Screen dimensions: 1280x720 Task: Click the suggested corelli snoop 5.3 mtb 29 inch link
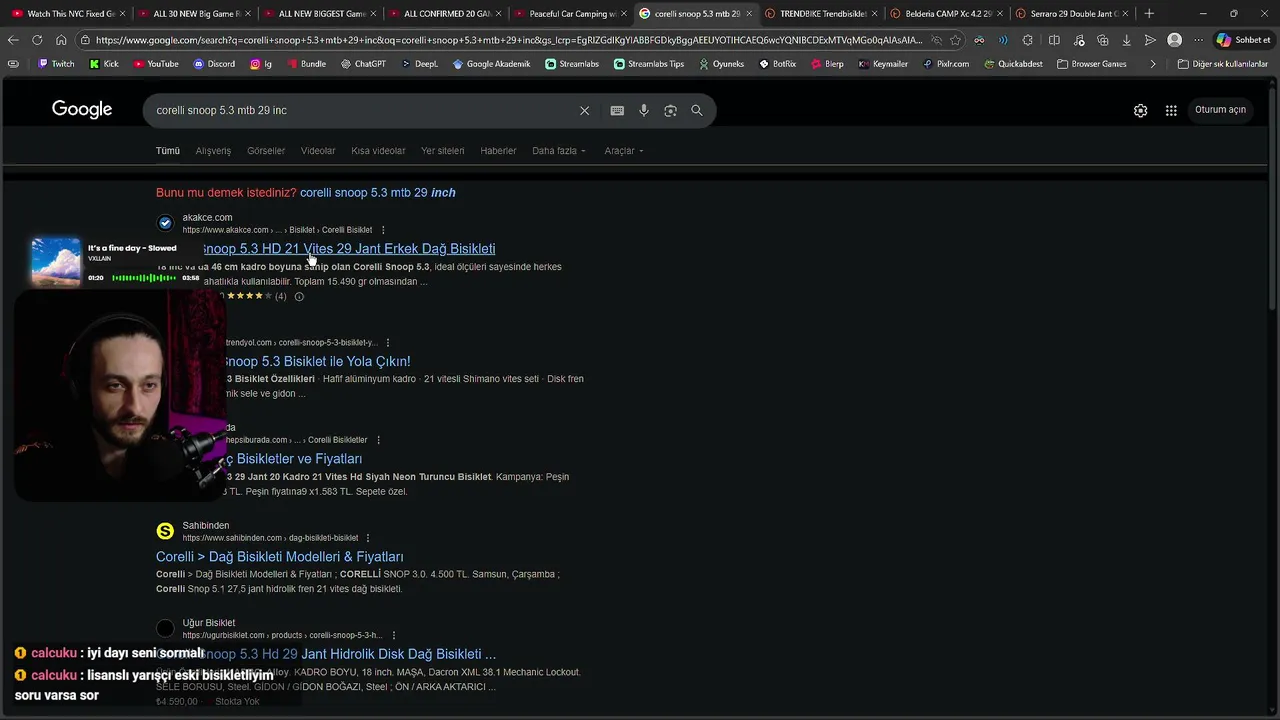coord(378,193)
